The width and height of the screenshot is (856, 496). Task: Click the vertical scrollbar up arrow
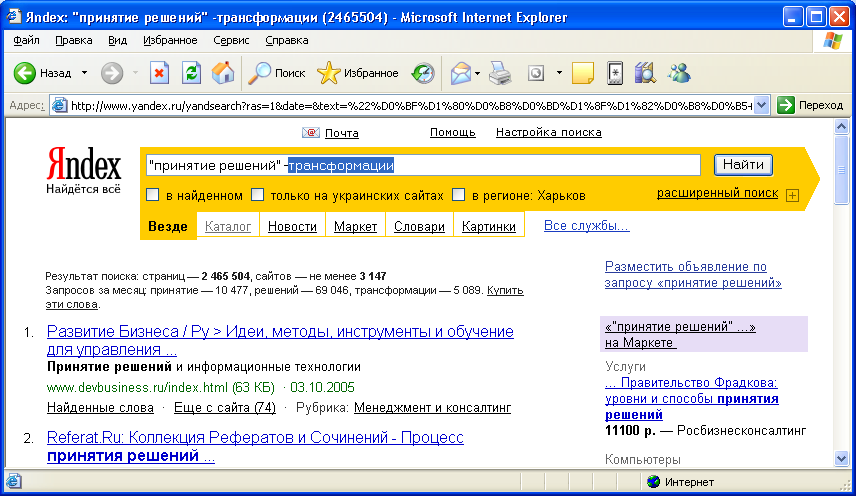click(x=841, y=127)
